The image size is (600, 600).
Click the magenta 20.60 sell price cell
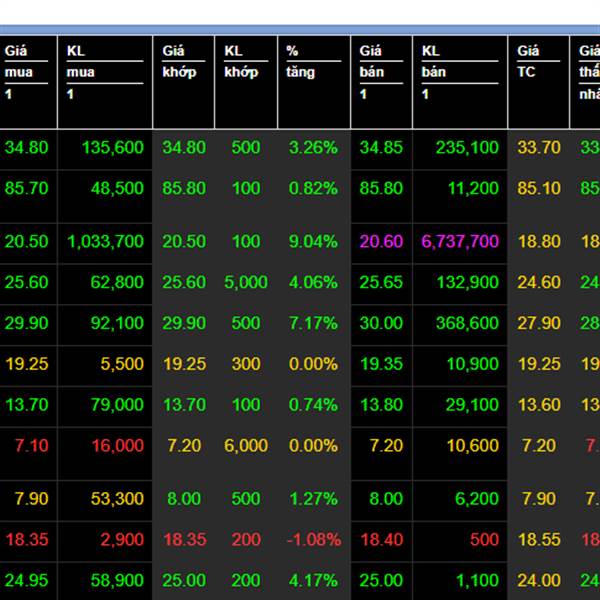380,241
